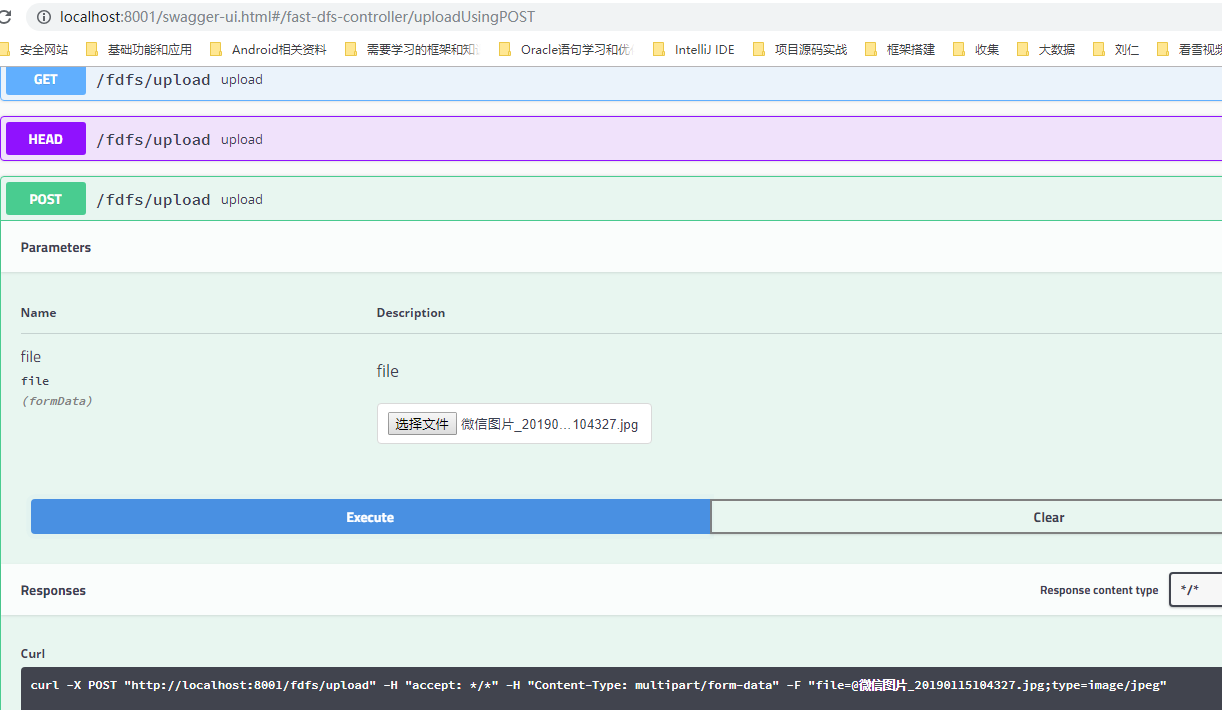Run the request with Execute button
This screenshot has width=1222, height=710.
click(x=370, y=517)
